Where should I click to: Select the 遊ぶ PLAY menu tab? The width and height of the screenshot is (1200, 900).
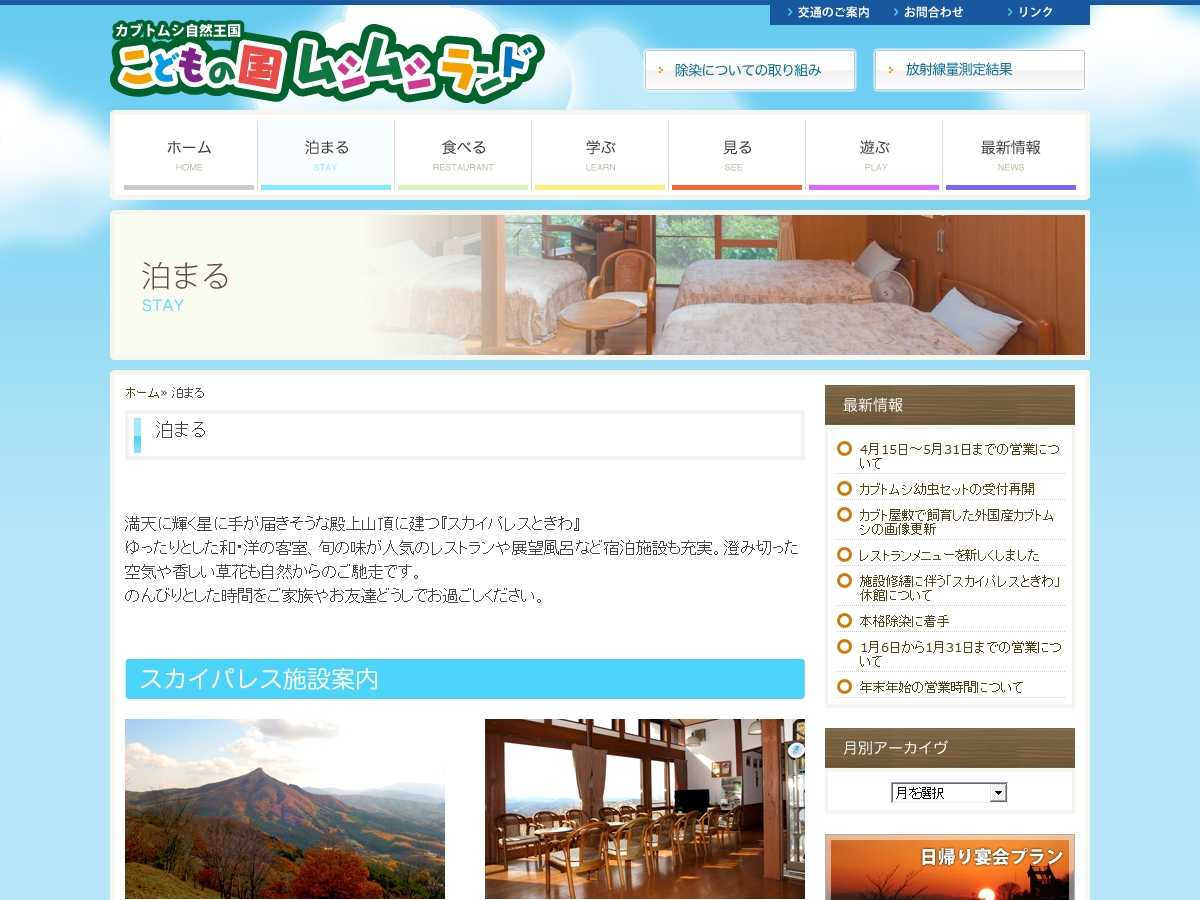(x=874, y=155)
